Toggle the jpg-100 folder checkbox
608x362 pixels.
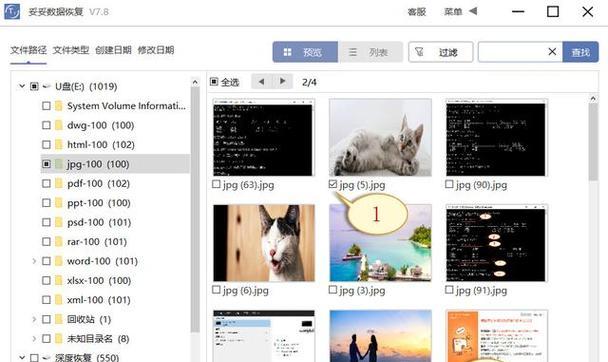point(46,164)
